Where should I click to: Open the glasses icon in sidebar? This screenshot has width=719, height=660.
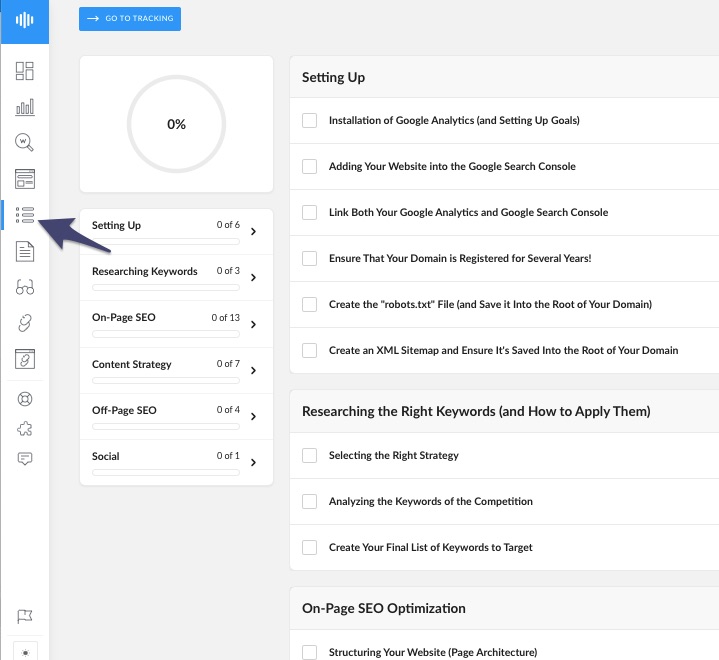(25, 287)
